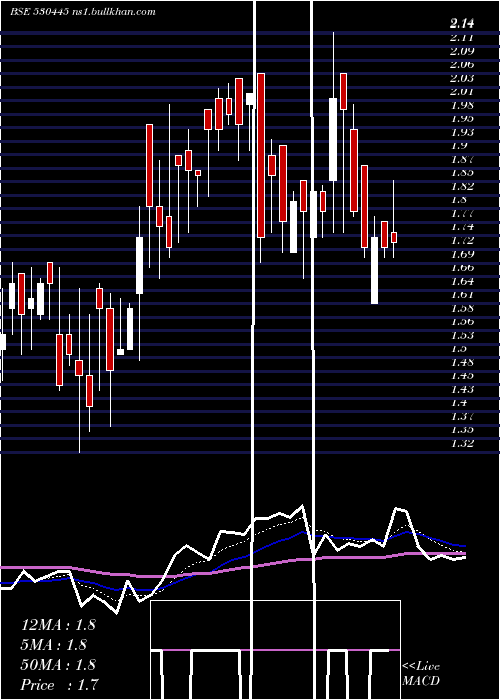
Task: Click the 1.95 price axis label
Action: pos(462,119)
